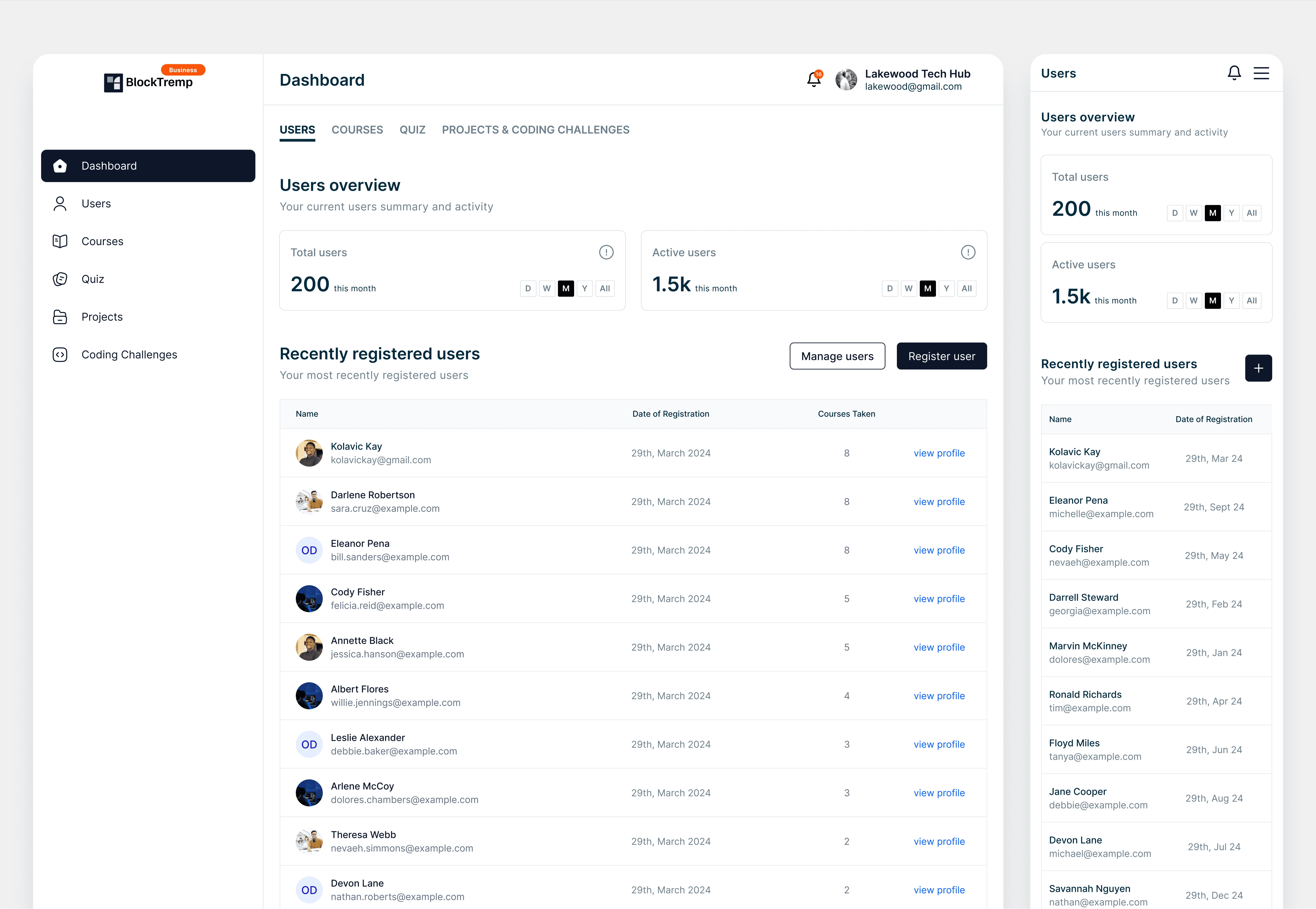
Task: Click the Coding Challenges code icon
Action: [60, 354]
